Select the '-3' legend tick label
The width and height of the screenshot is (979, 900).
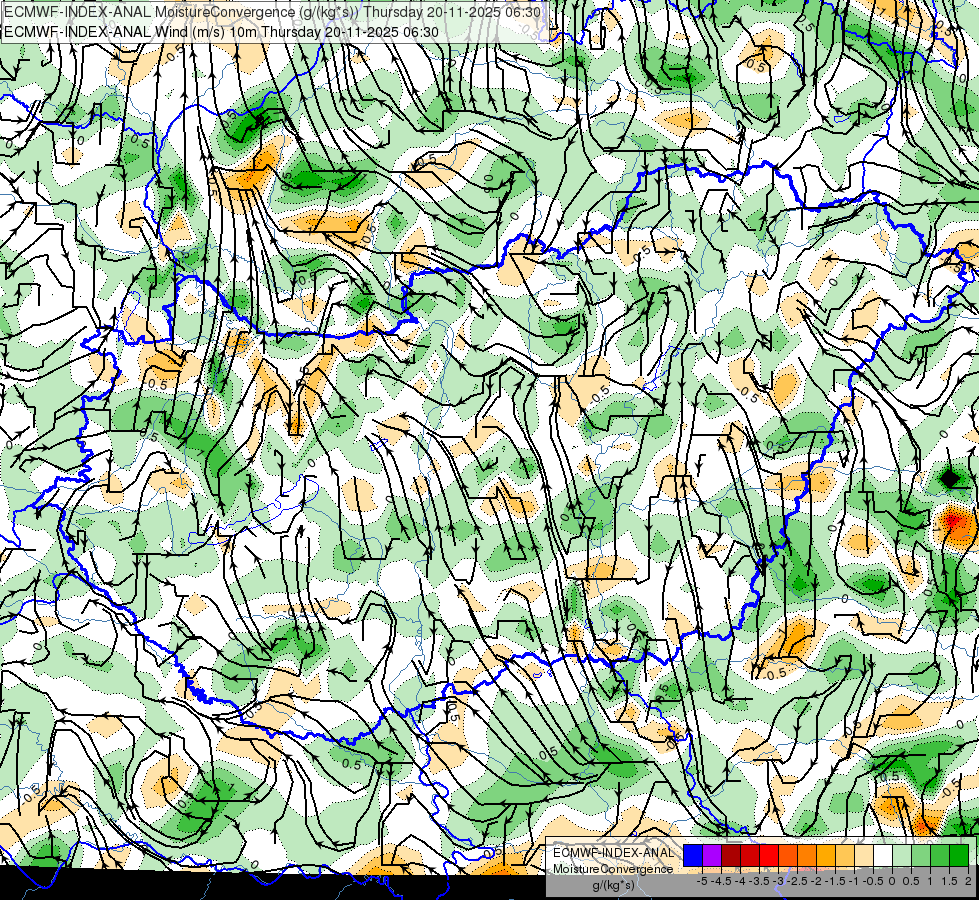[x=779, y=881]
